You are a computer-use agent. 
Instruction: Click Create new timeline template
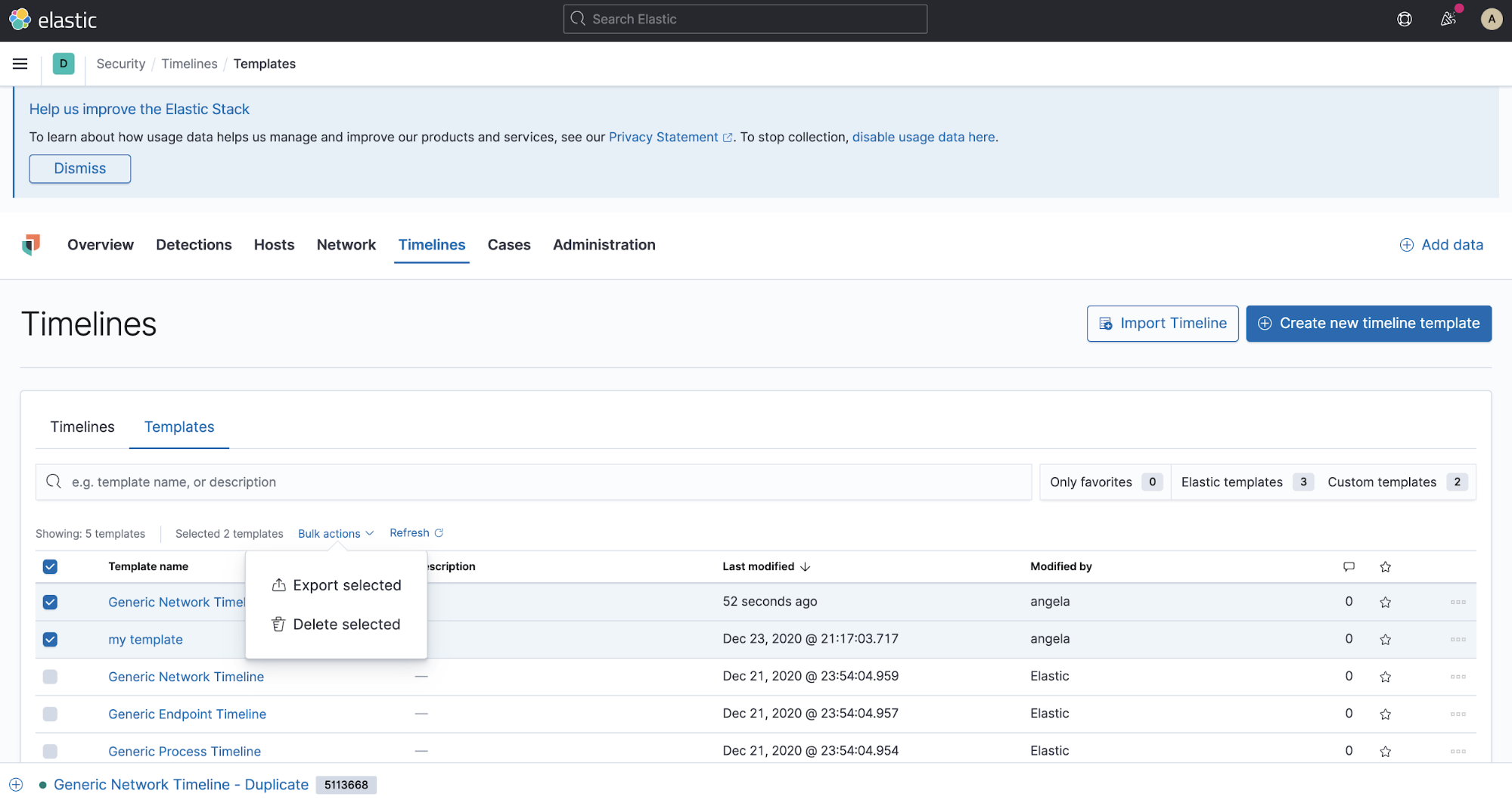(x=1369, y=324)
